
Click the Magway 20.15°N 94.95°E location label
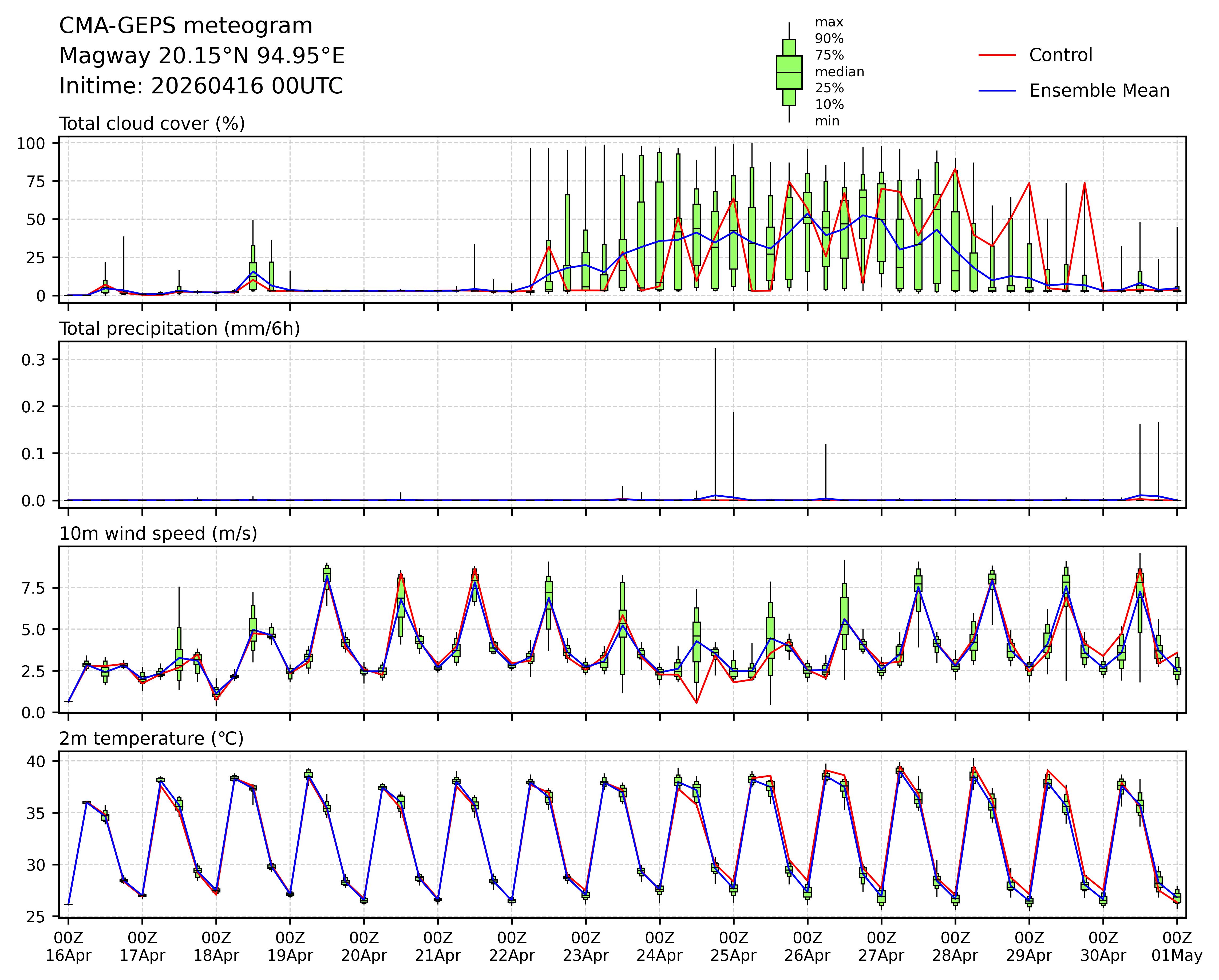202,56
